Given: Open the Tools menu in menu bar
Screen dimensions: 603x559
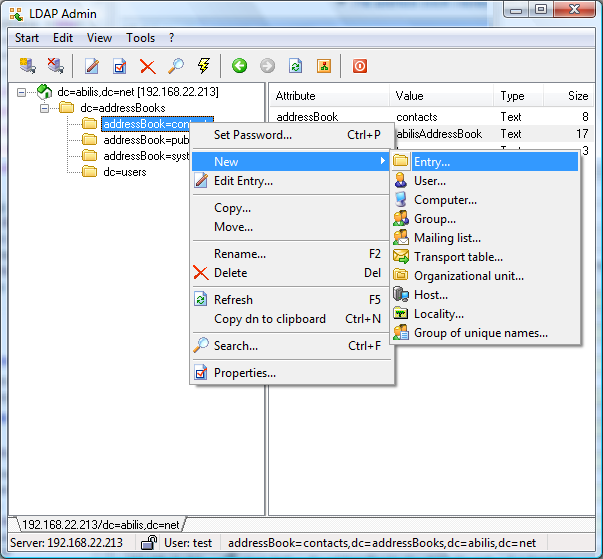Looking at the screenshot, I should [x=140, y=38].
